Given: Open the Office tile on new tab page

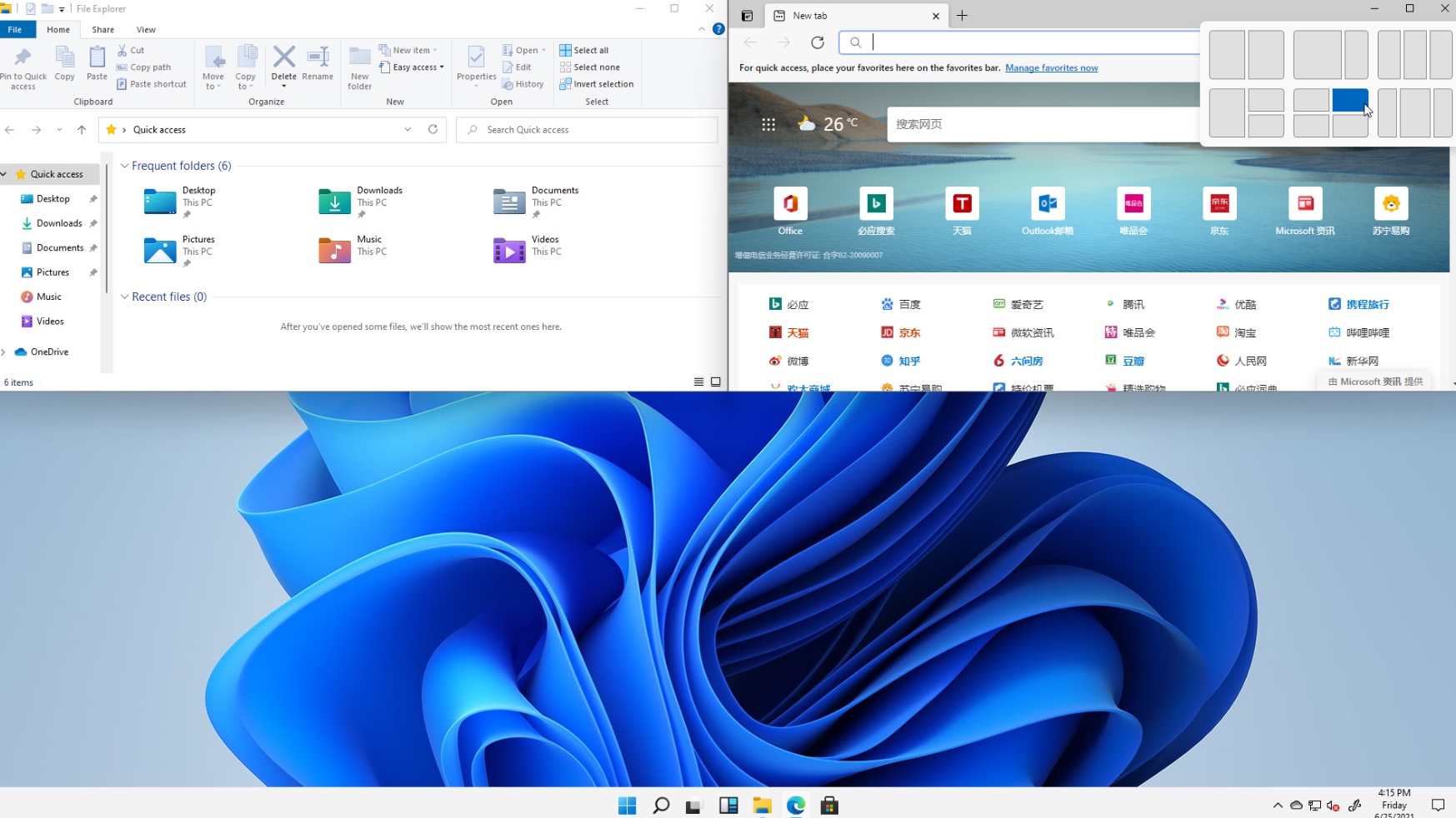Looking at the screenshot, I should coord(790,204).
